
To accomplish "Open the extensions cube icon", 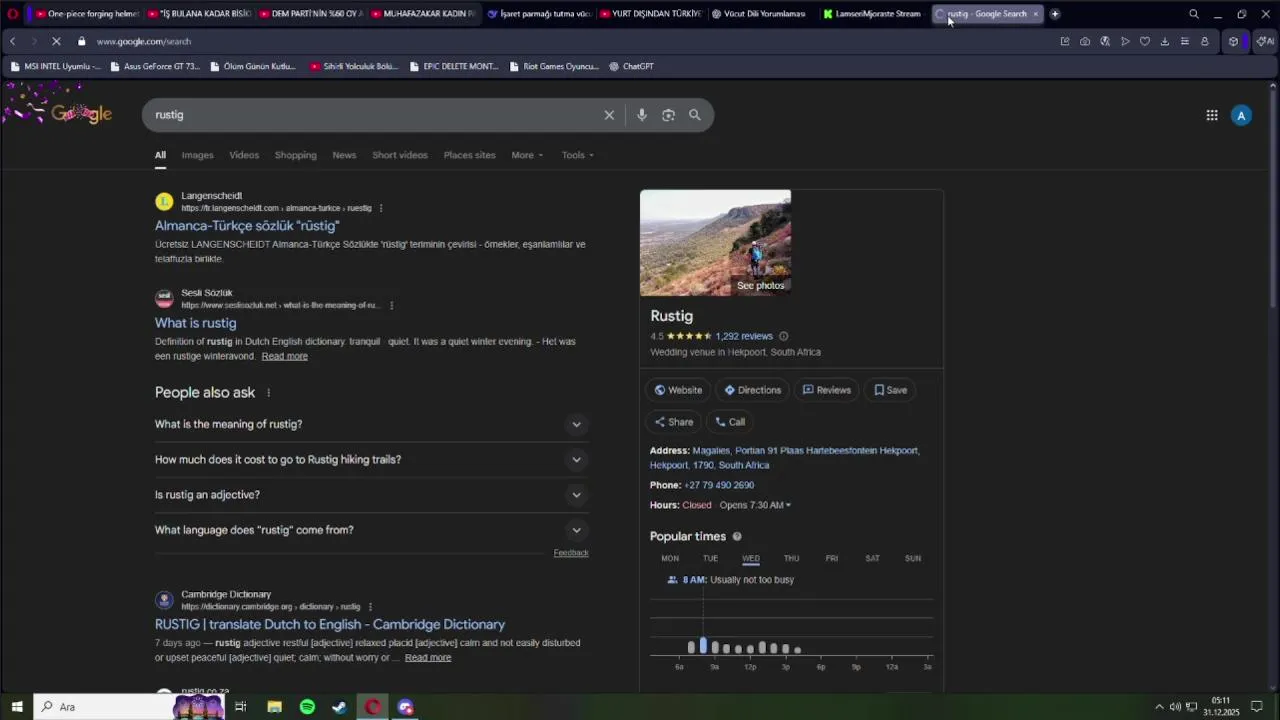I will tap(1234, 41).
